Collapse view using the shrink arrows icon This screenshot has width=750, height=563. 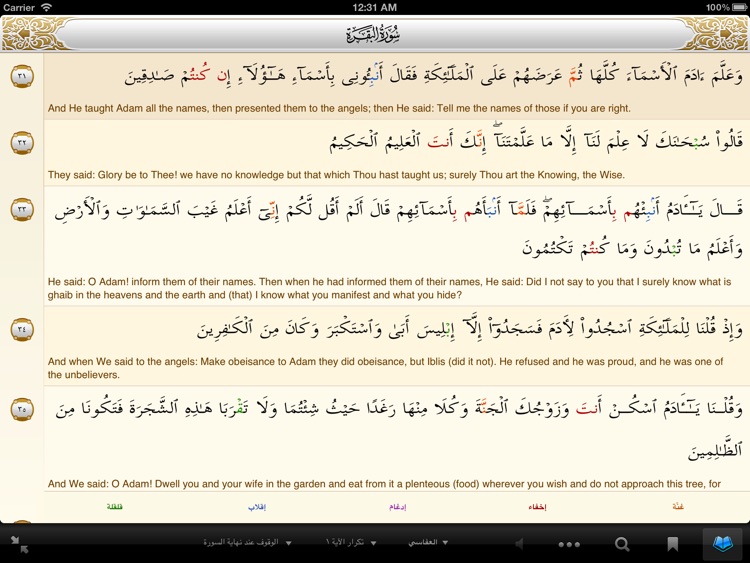20,544
